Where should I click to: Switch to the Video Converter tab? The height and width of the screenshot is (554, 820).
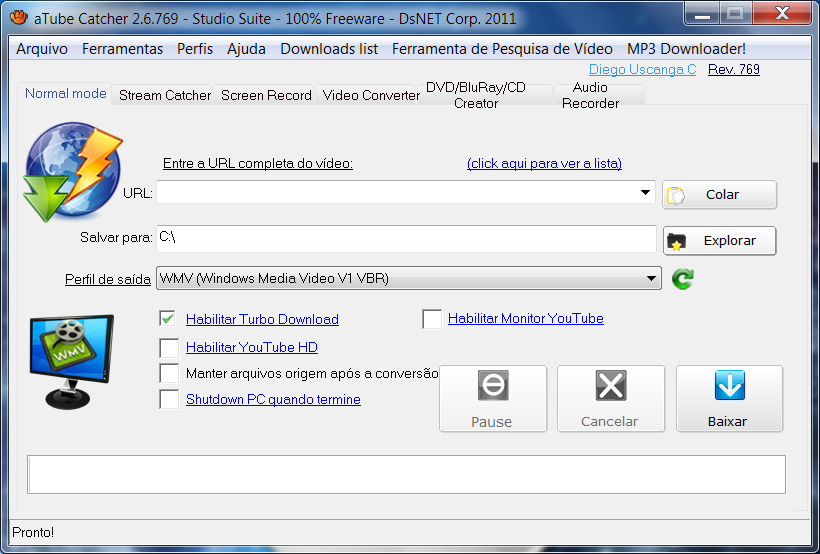tap(371, 95)
